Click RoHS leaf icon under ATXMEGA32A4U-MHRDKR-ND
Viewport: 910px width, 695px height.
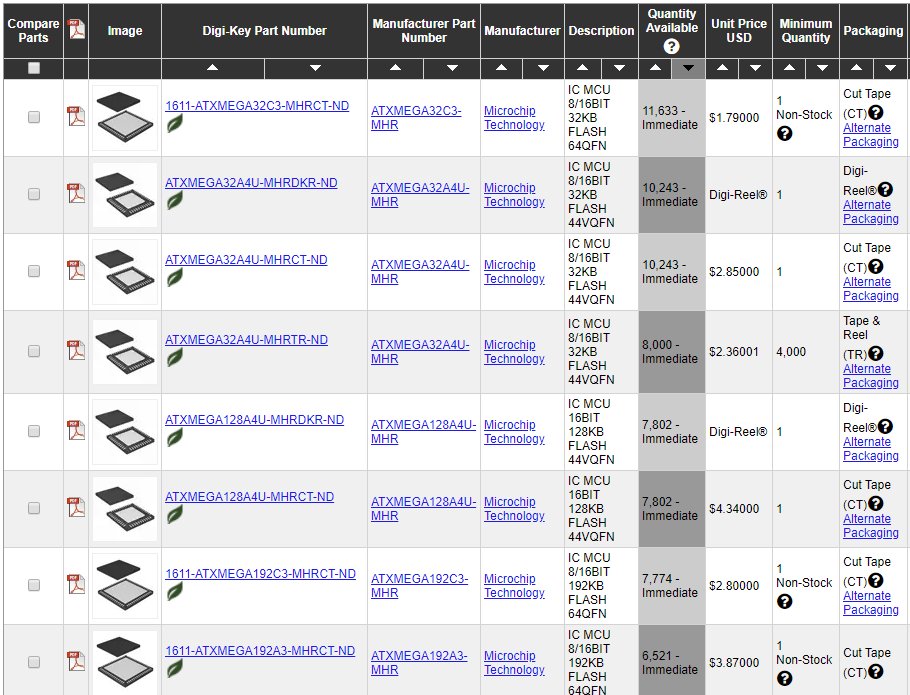point(175,201)
